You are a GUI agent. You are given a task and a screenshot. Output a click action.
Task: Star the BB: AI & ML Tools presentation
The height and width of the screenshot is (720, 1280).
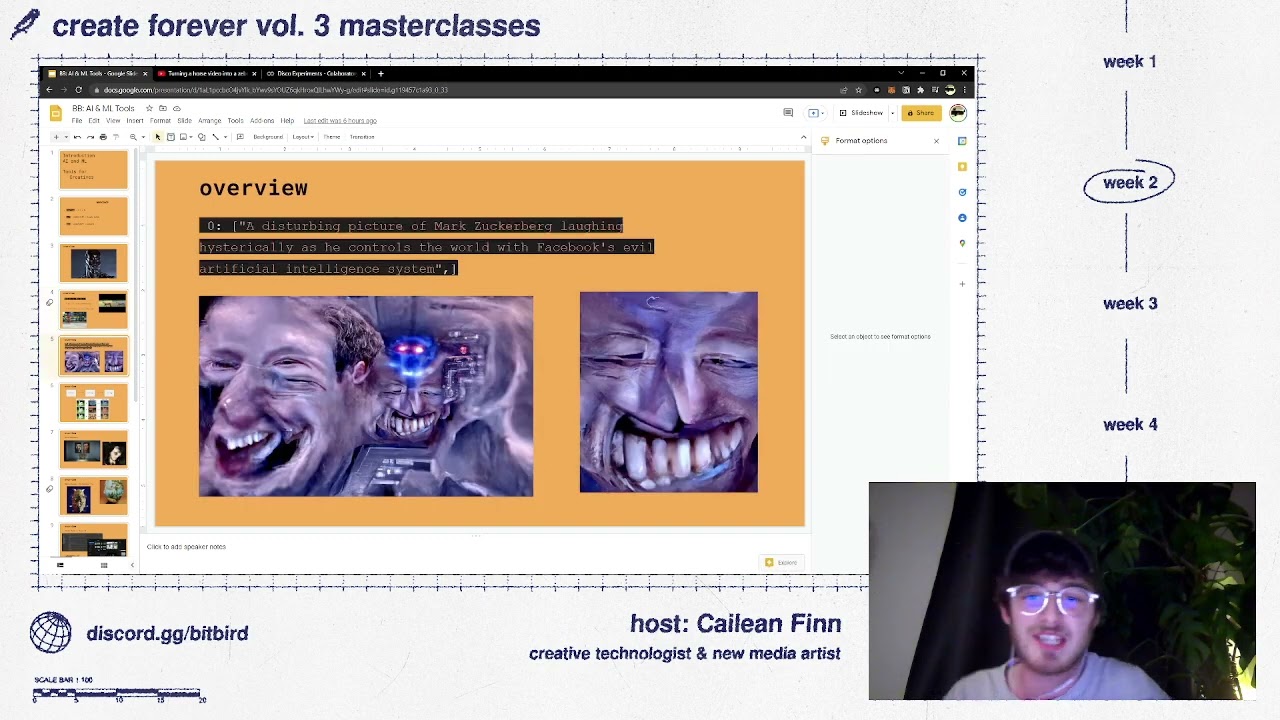[x=149, y=108]
